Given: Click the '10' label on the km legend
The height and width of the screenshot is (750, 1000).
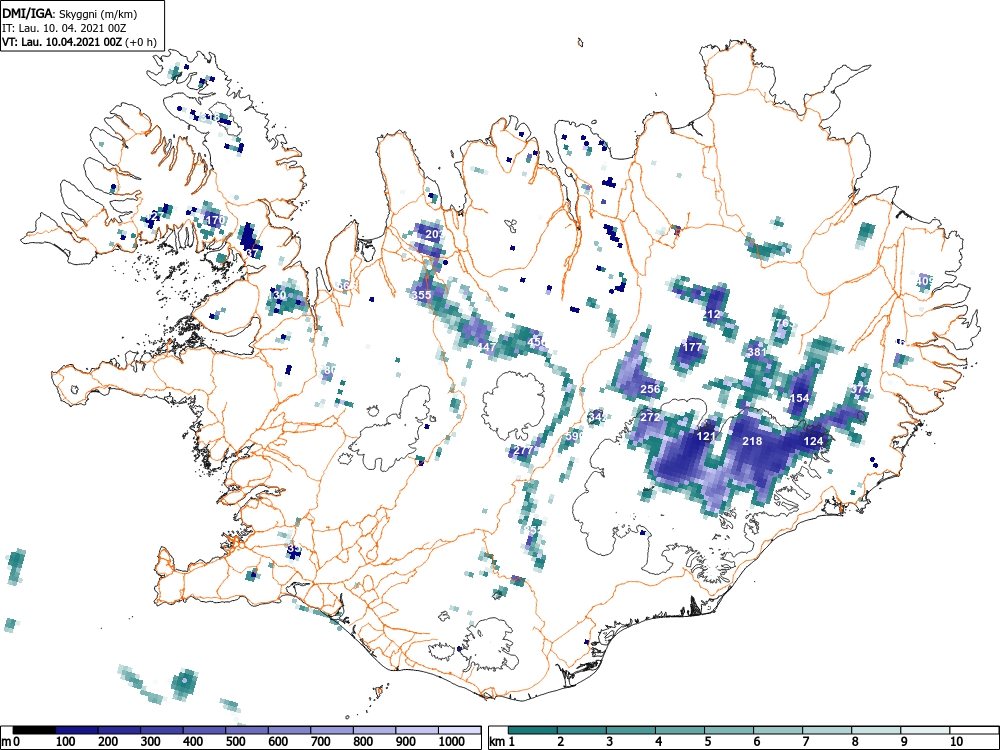Looking at the screenshot, I should [x=955, y=742].
